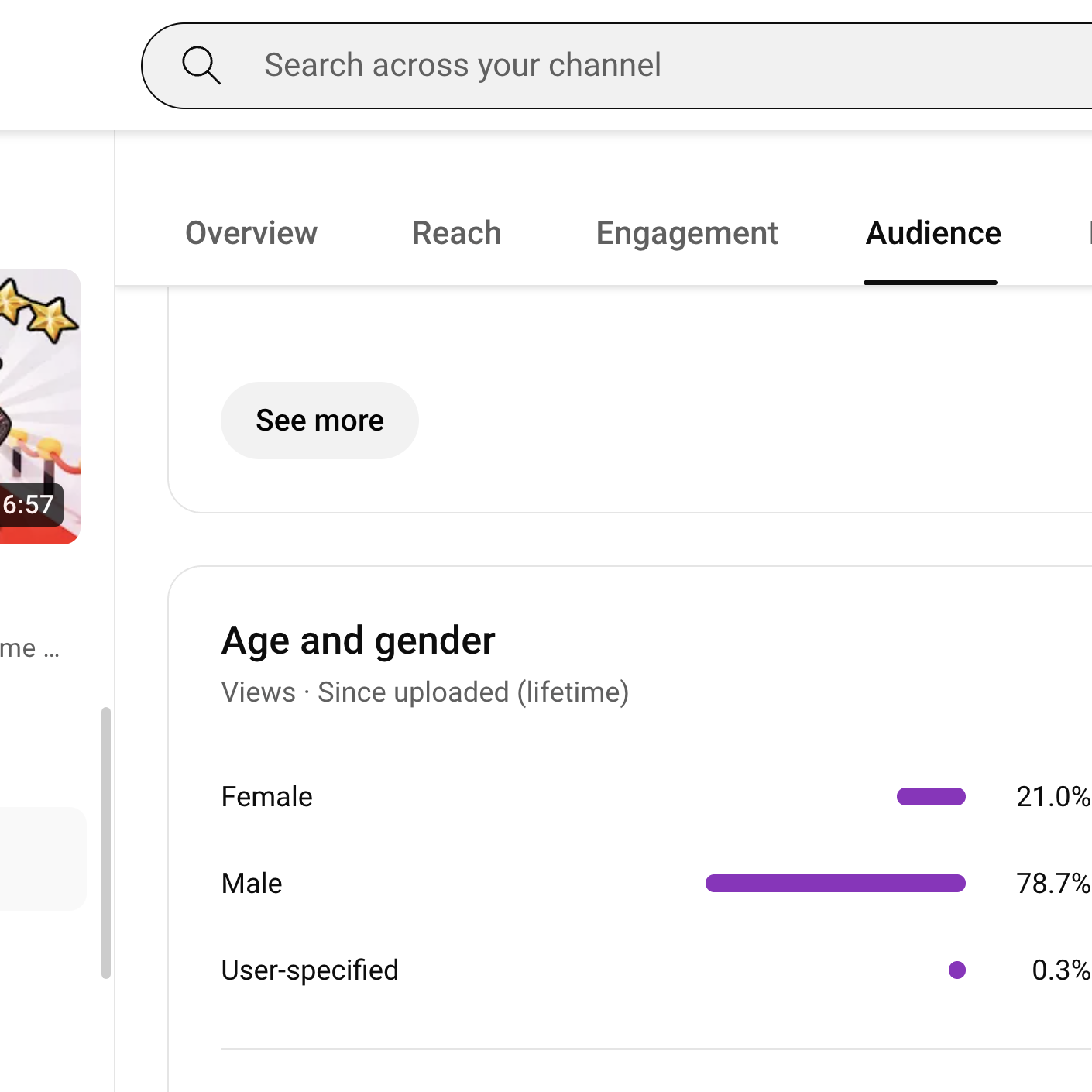Image resolution: width=1092 pixels, height=1092 pixels.
Task: Select the Male demographic row label
Action: pos(252,884)
